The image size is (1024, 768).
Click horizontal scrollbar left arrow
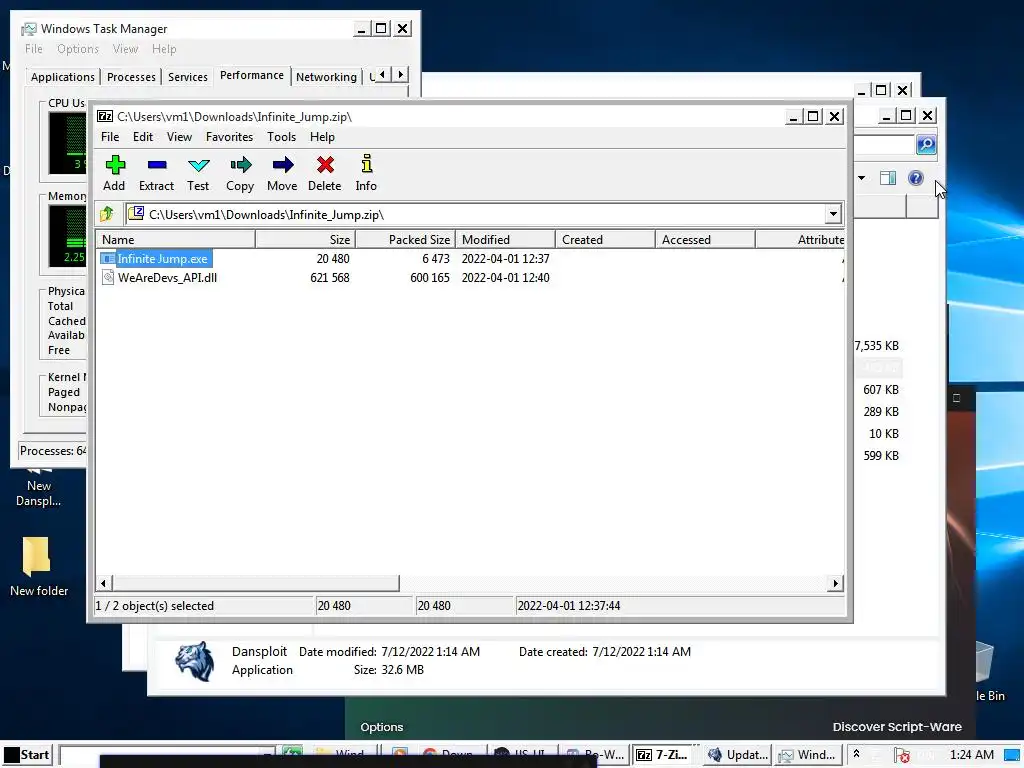click(104, 583)
